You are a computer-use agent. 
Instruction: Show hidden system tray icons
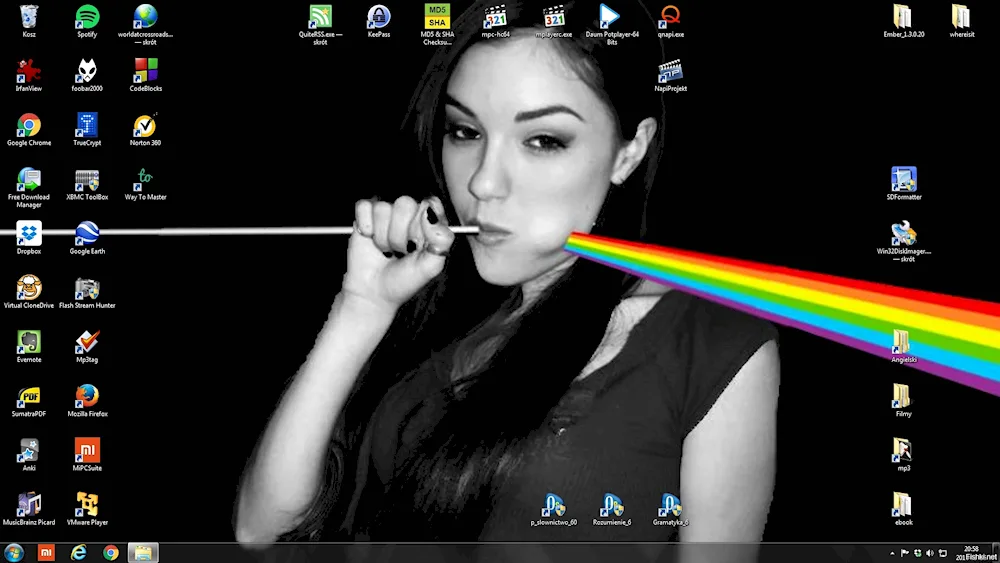tap(892, 553)
